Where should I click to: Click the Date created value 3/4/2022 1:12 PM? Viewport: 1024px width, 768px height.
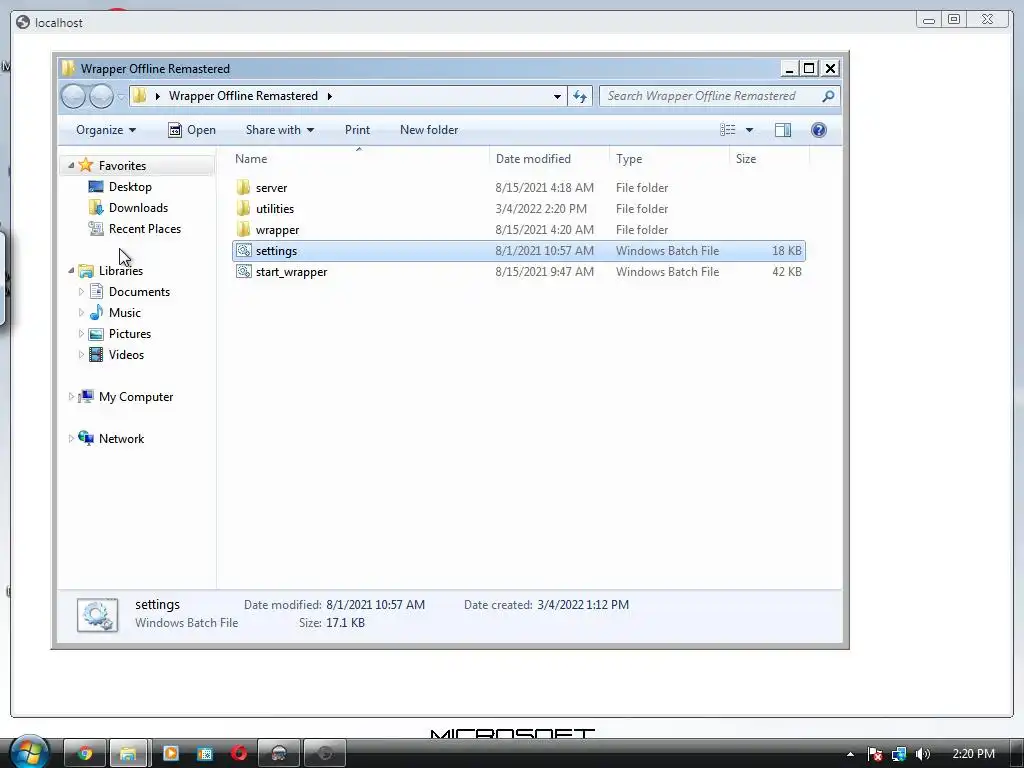coord(583,605)
